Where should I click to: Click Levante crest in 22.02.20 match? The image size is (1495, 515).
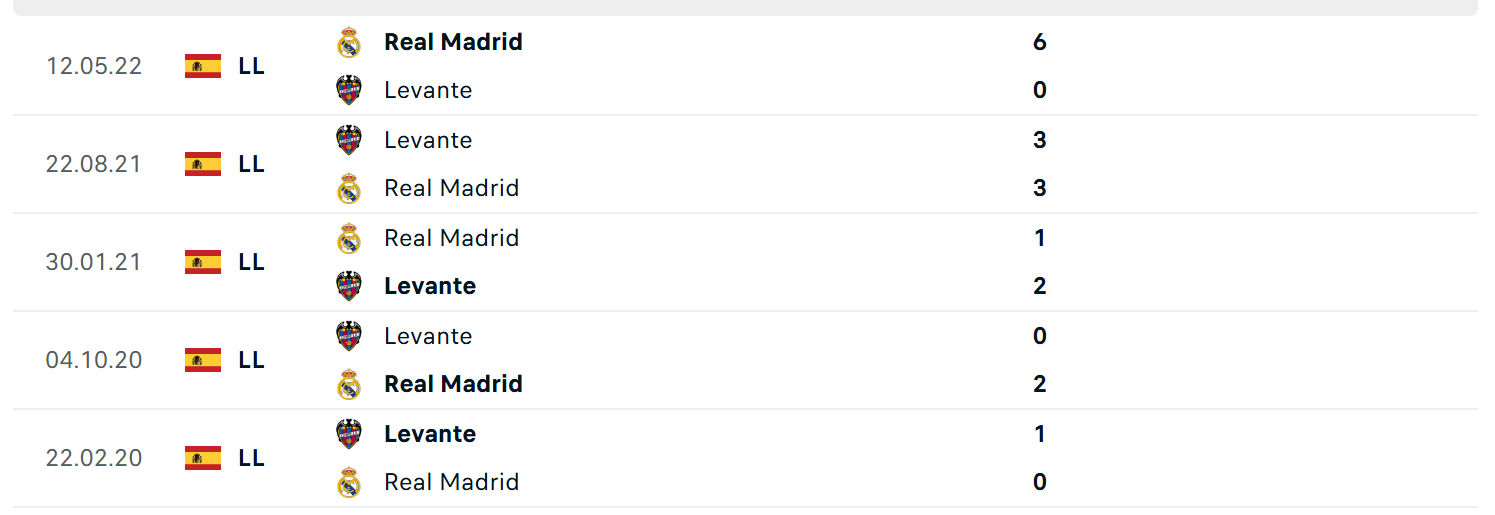[x=348, y=434]
